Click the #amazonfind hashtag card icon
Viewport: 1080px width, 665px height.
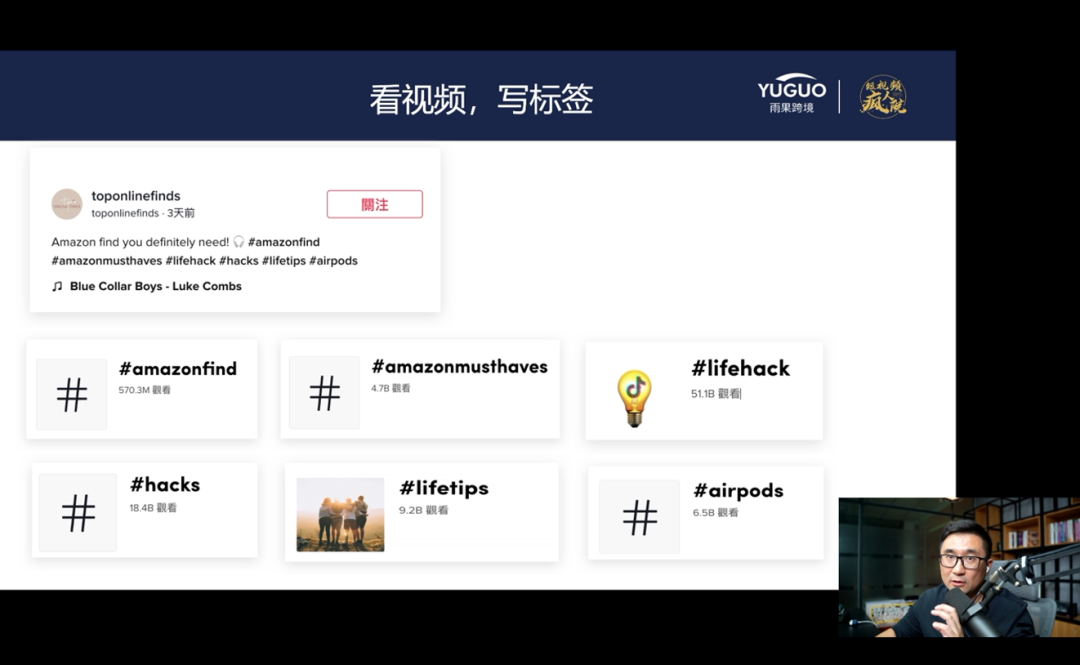point(70,394)
